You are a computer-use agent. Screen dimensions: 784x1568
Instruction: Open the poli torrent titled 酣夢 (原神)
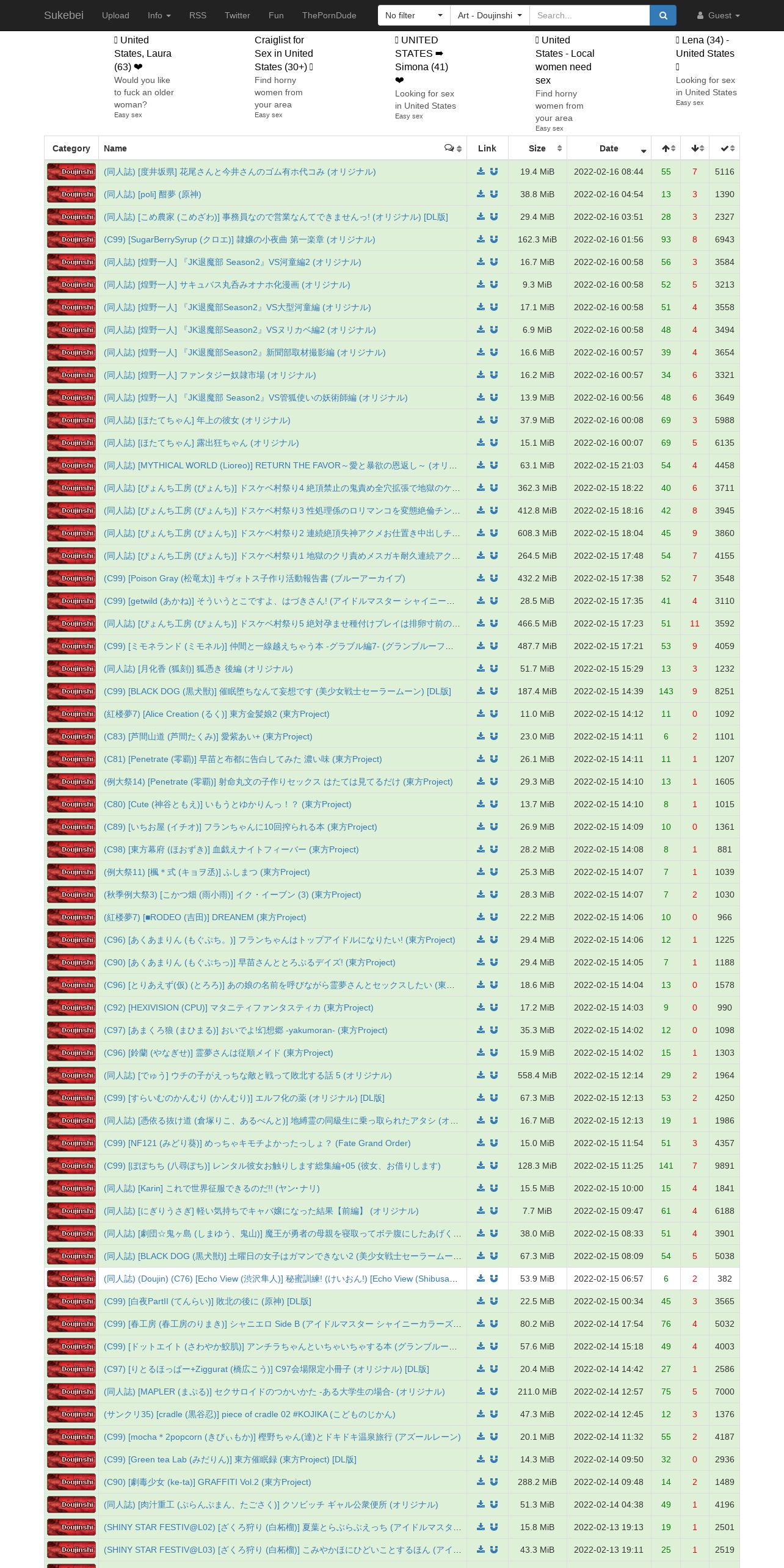pos(153,194)
